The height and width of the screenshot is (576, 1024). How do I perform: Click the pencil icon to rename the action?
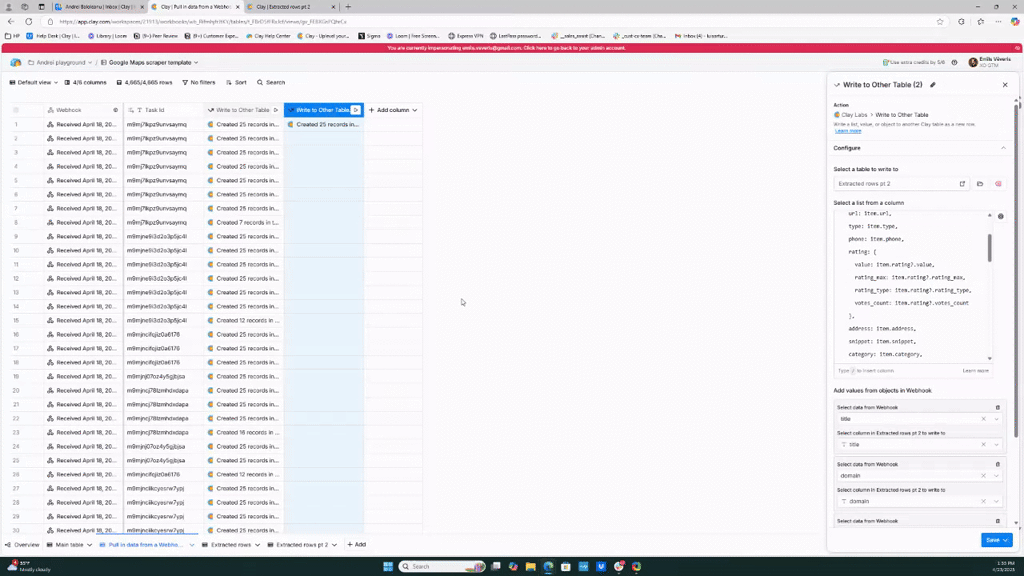pyautogui.click(x=933, y=85)
